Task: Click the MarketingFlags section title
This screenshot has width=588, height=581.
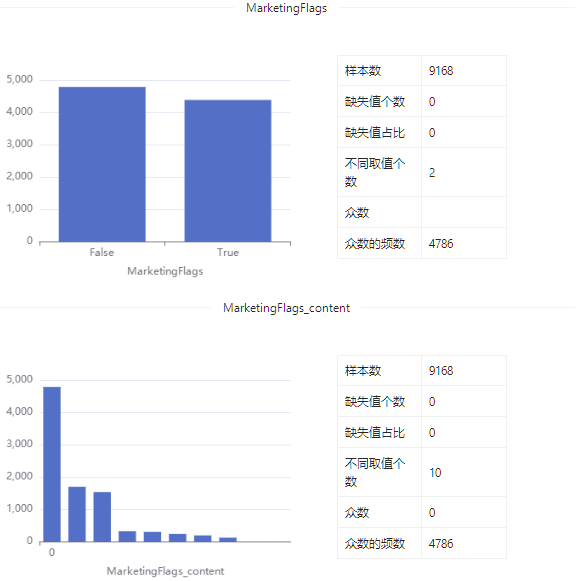Action: point(286,8)
